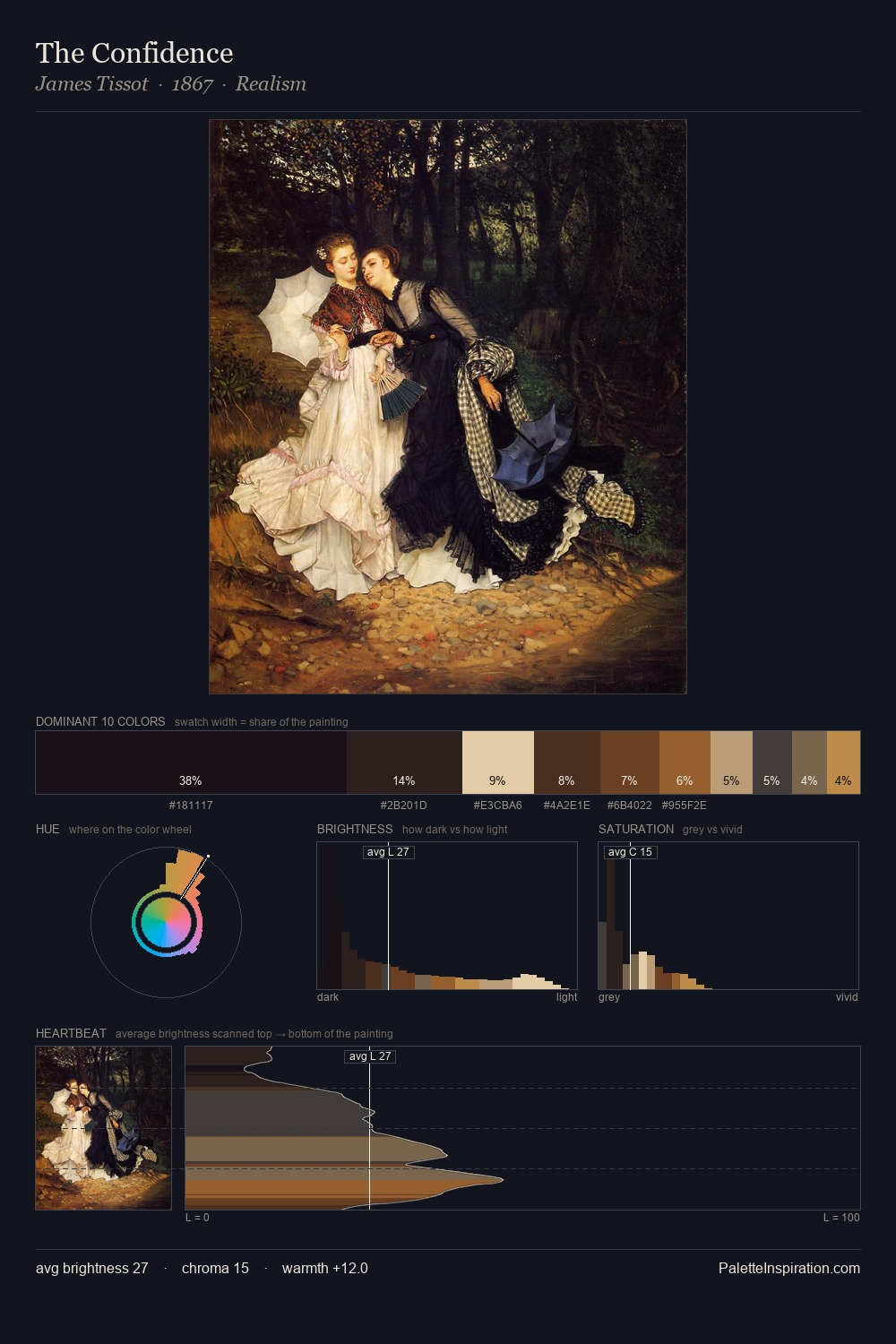Click the SATURATION section heading

point(636,829)
